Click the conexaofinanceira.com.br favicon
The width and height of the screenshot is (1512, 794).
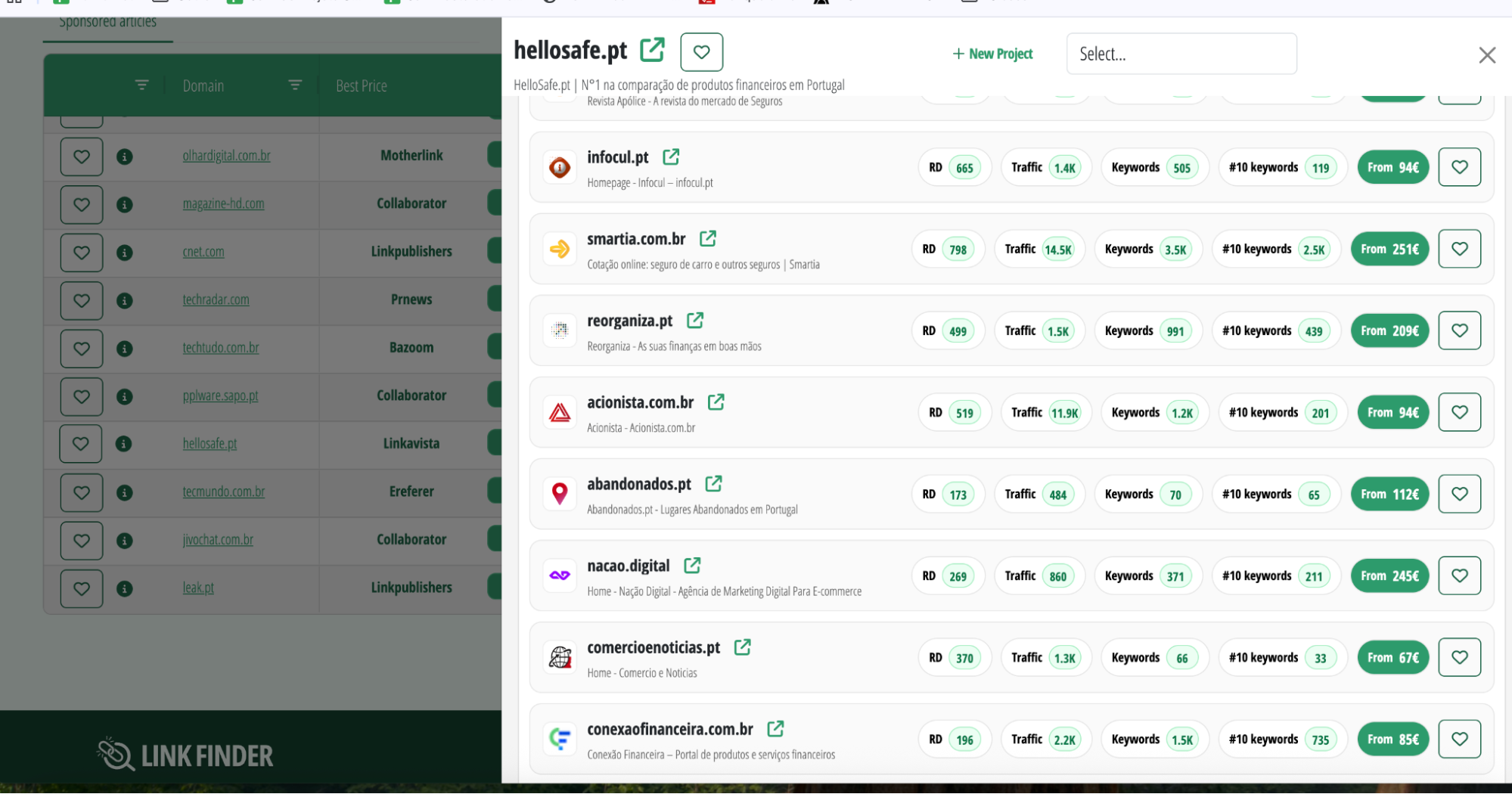[560, 739]
